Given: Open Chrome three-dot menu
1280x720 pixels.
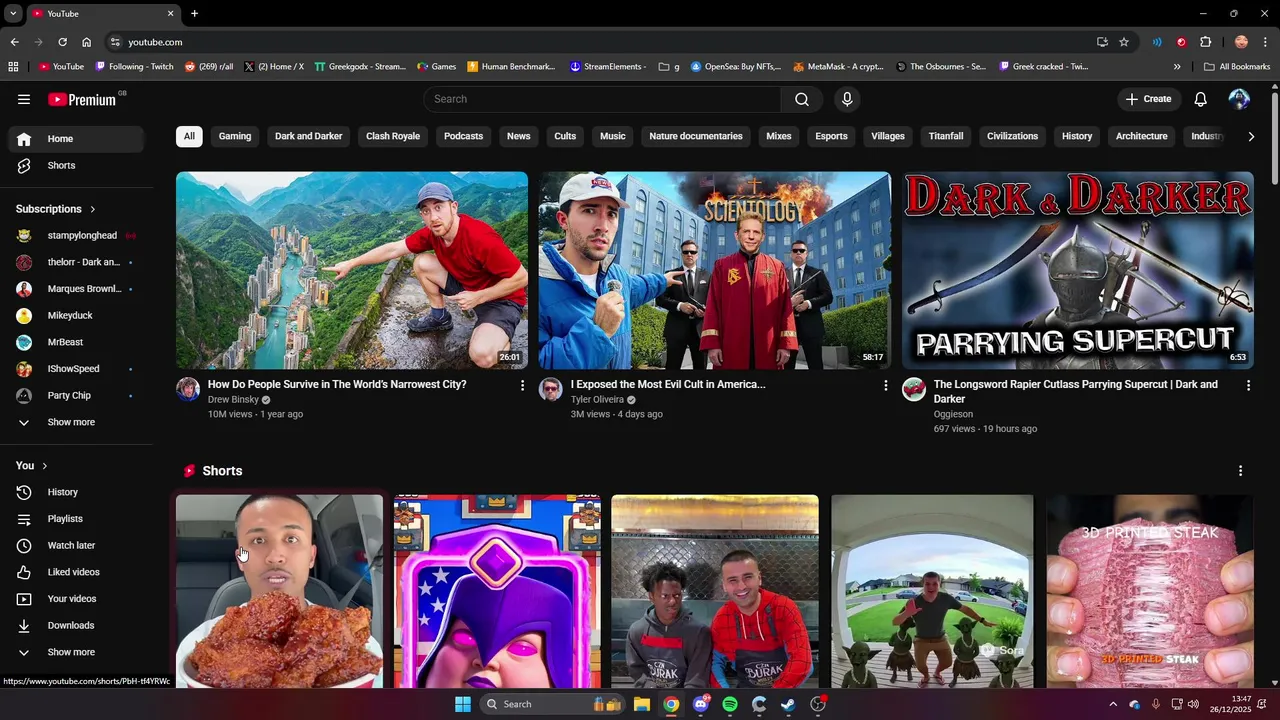Looking at the screenshot, I should (x=1266, y=42).
